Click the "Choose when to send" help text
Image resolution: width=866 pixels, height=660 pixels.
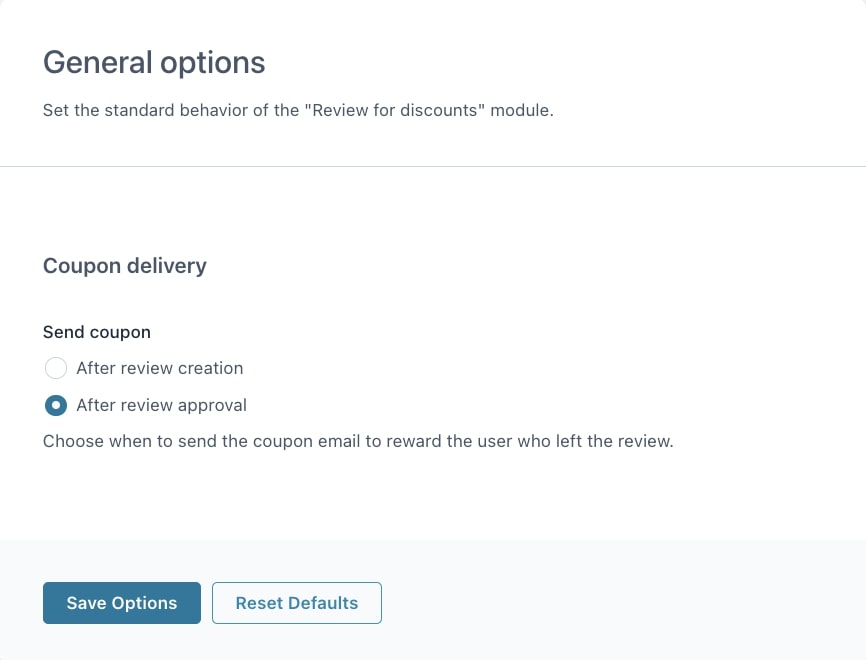tap(358, 440)
